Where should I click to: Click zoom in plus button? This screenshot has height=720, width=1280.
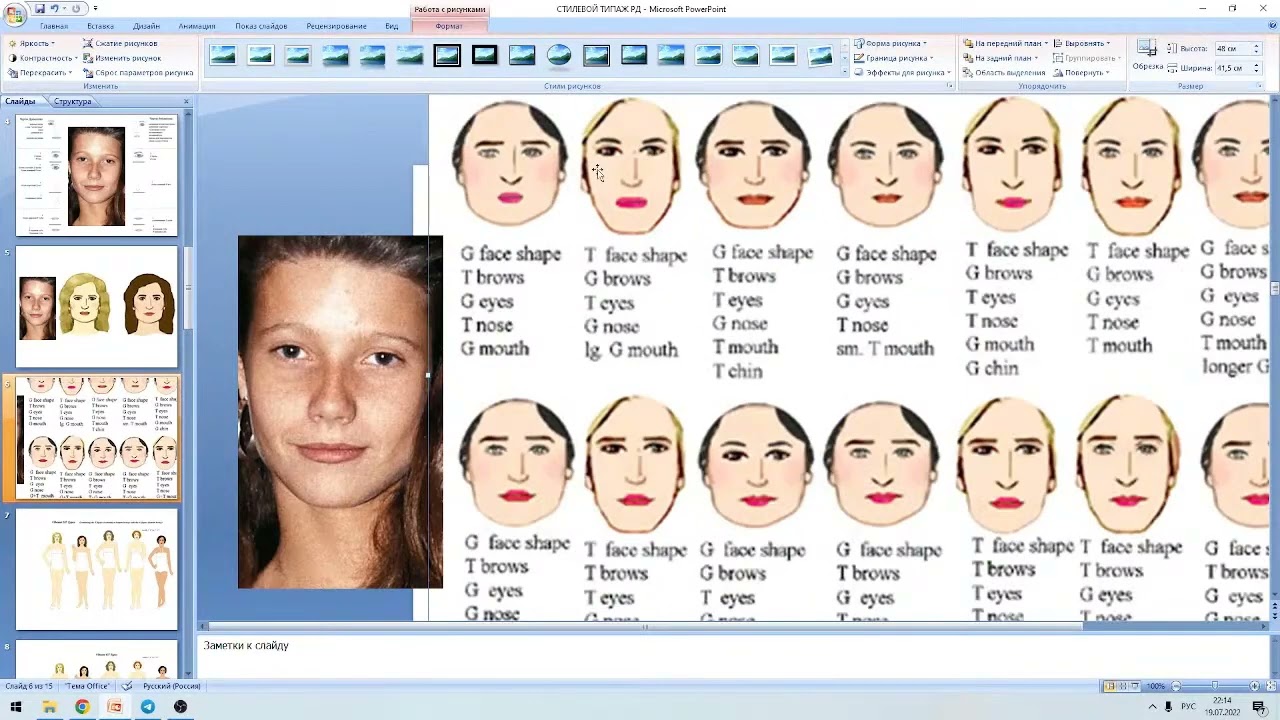click(x=1254, y=686)
